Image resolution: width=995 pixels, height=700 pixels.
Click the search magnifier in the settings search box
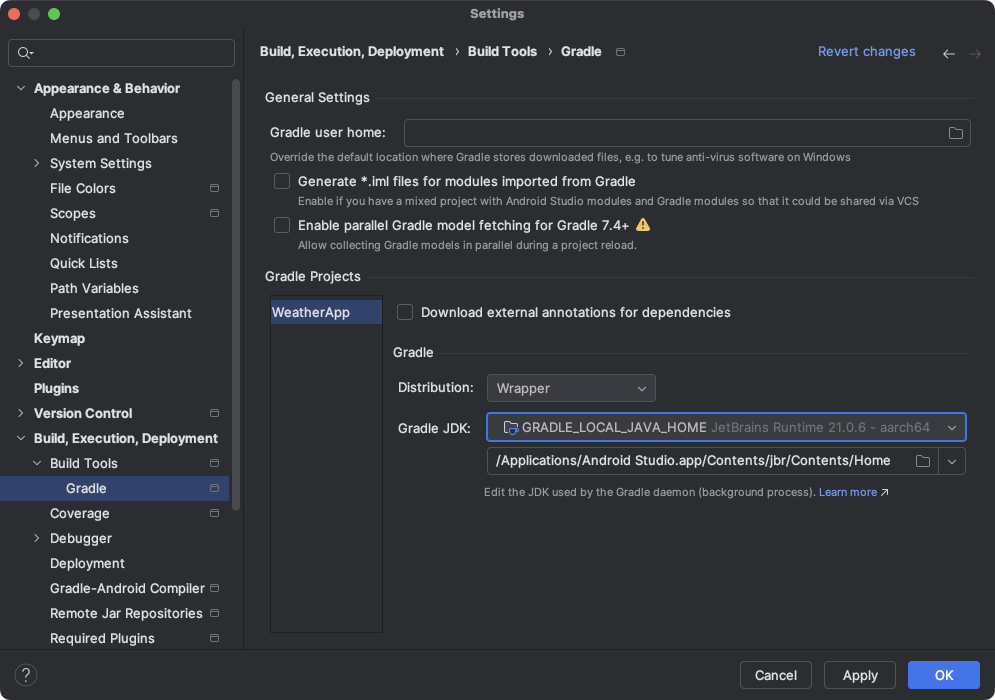(x=22, y=53)
